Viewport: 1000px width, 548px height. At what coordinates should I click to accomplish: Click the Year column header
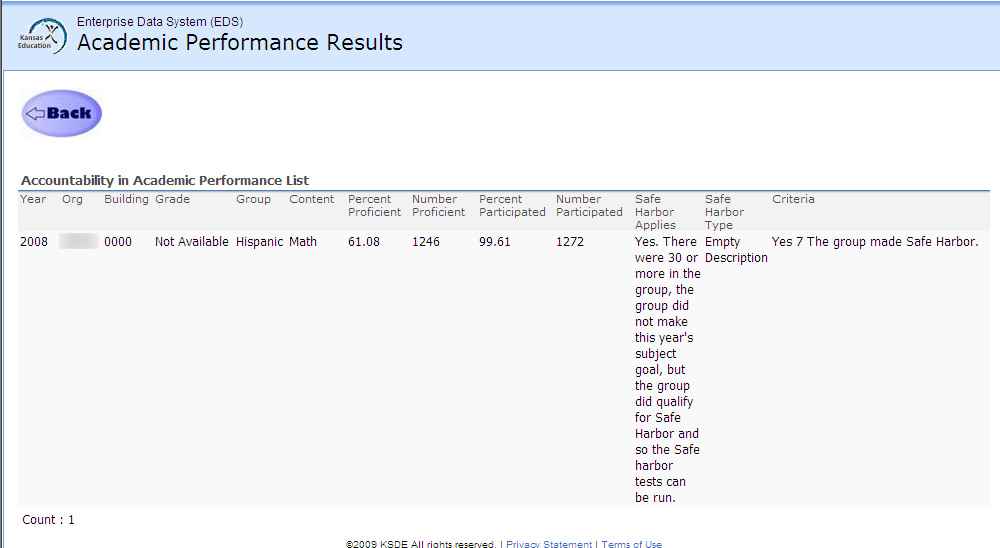pos(33,199)
